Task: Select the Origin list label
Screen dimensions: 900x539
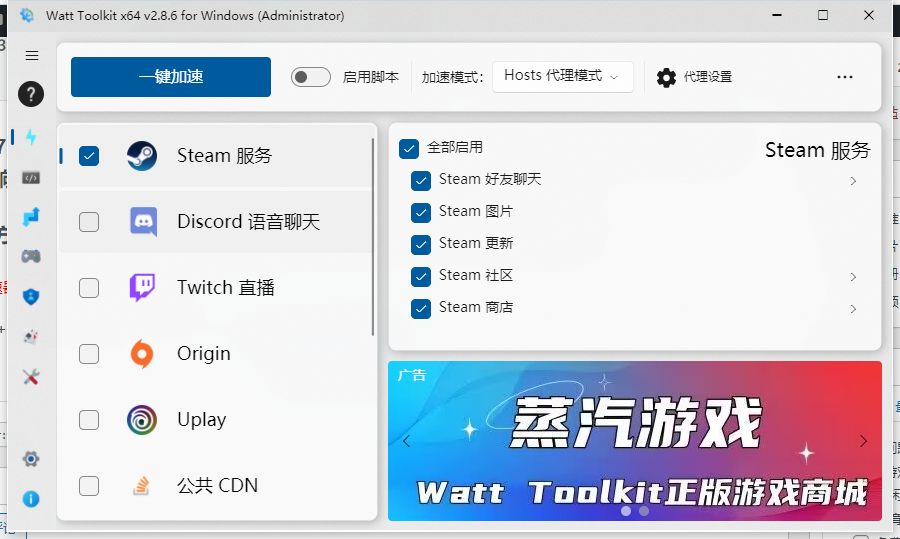Action: (x=204, y=354)
